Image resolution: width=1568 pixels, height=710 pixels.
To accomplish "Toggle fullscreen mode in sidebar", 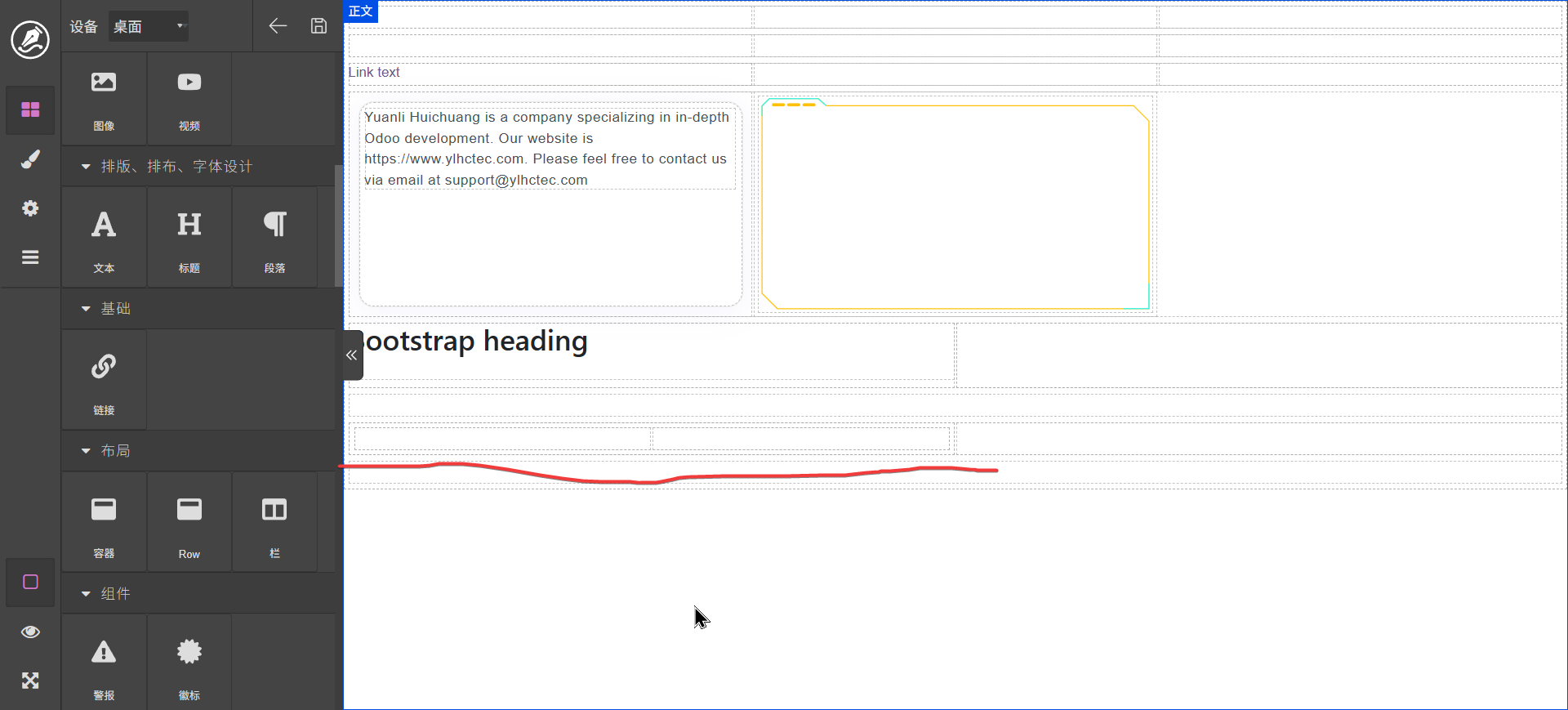I will [30, 681].
